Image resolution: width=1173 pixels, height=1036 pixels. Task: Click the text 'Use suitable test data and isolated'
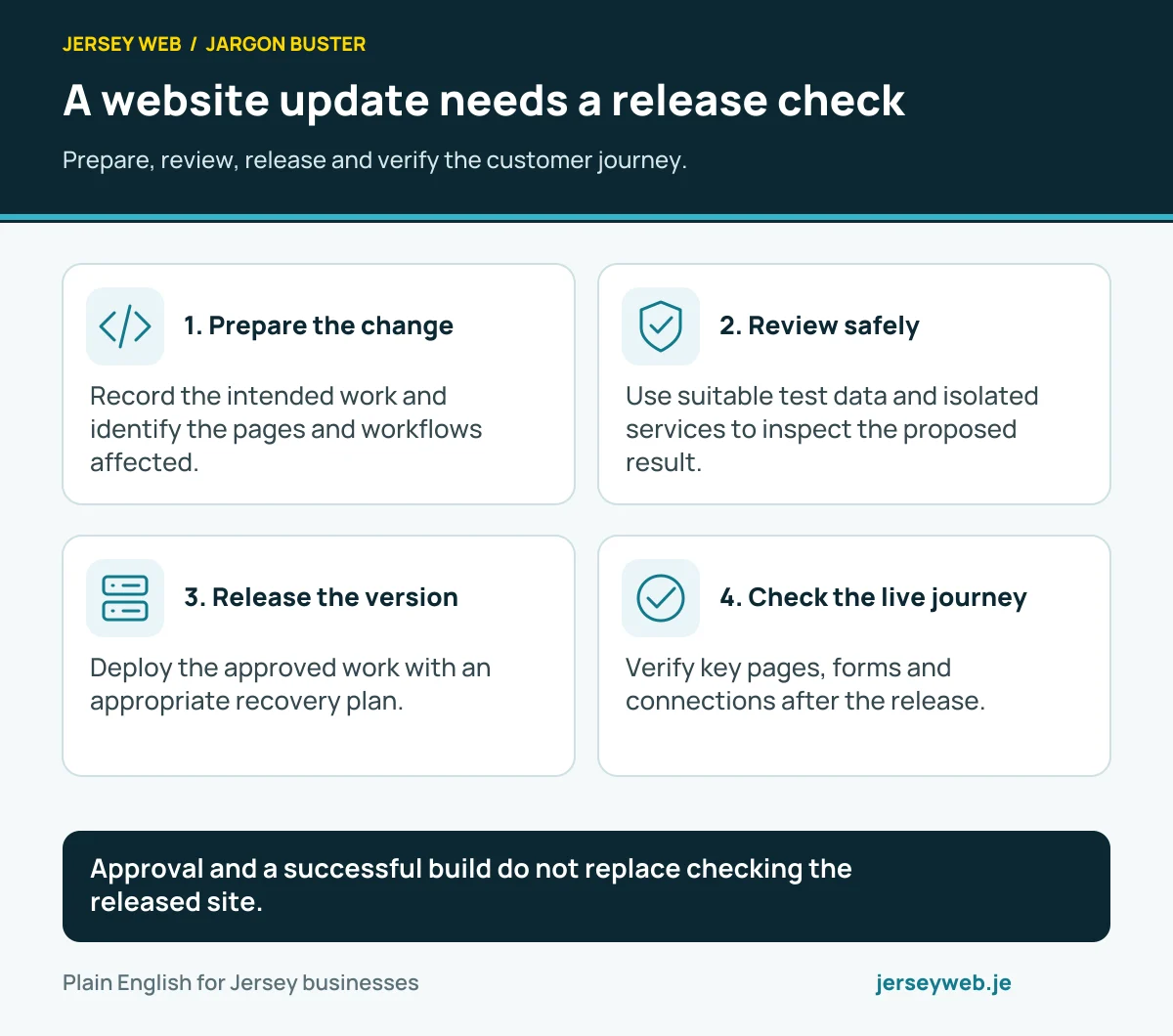(x=832, y=396)
